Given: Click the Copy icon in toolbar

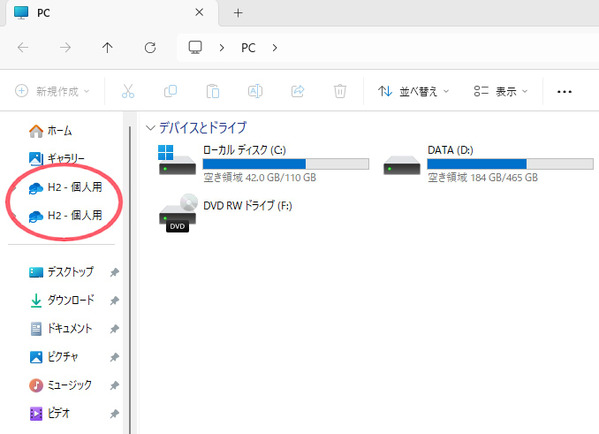Looking at the screenshot, I should click(x=170, y=91).
